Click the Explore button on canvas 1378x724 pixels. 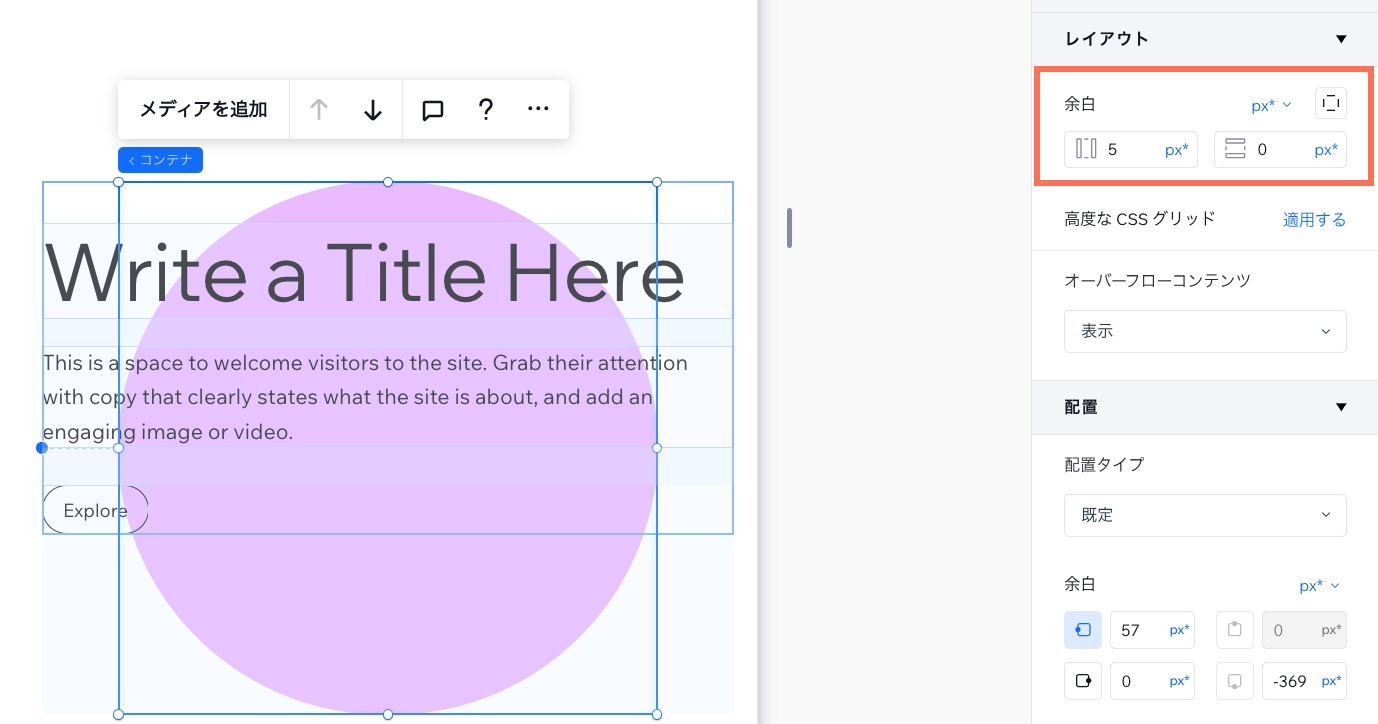click(x=95, y=510)
